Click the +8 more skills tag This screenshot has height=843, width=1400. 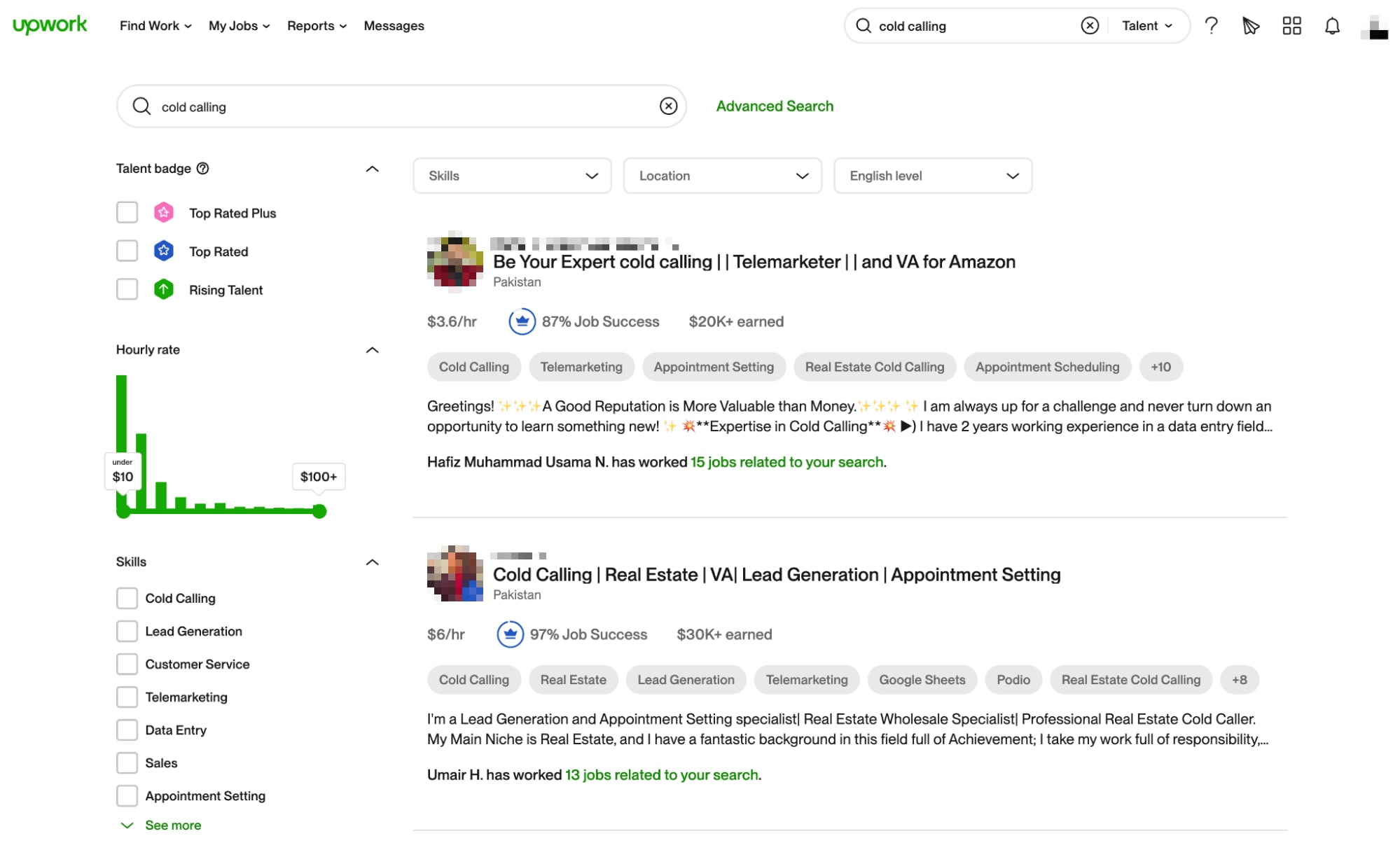click(1239, 680)
